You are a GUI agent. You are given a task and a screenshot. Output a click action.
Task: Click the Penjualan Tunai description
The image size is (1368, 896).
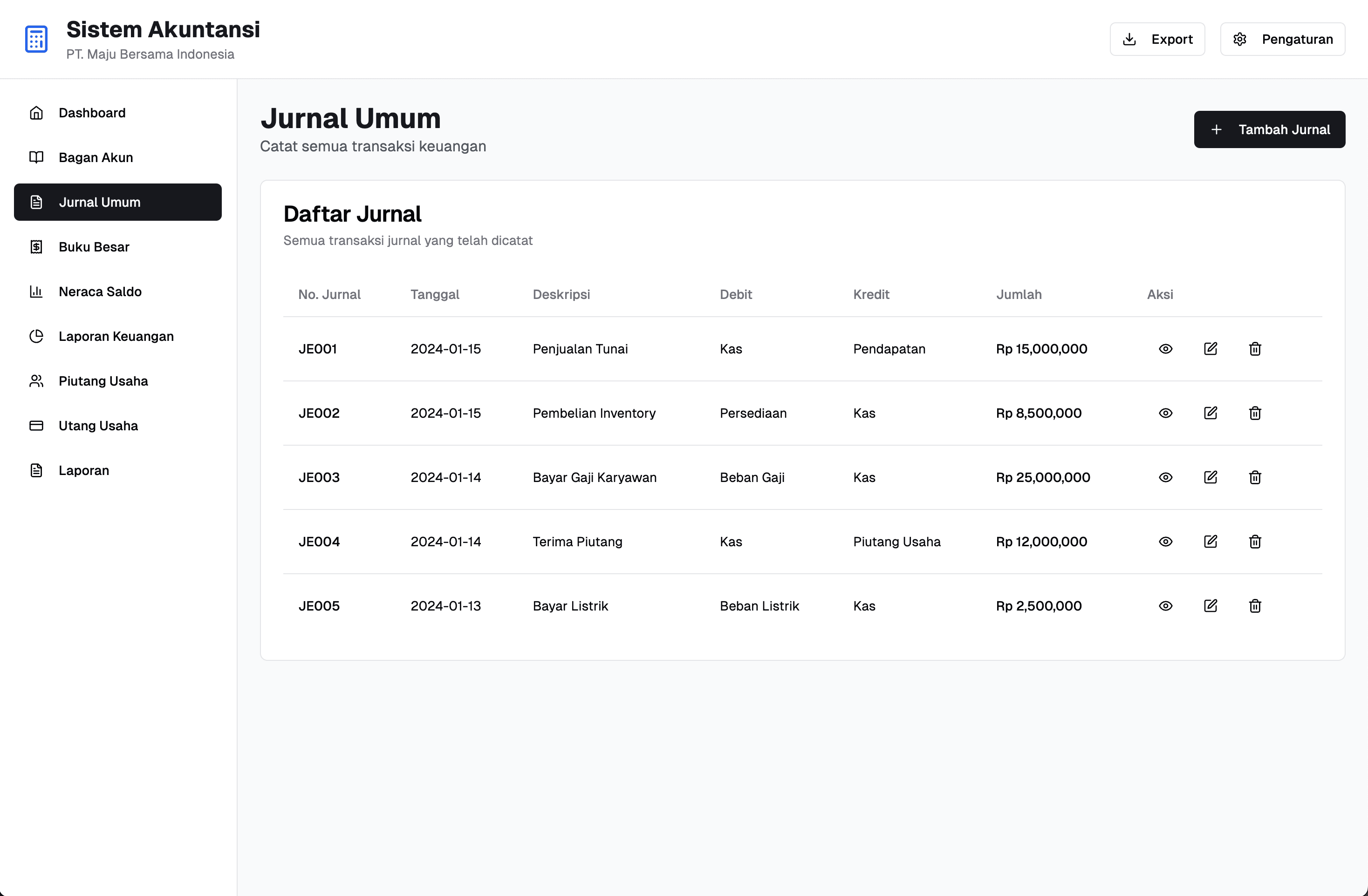[x=580, y=349]
